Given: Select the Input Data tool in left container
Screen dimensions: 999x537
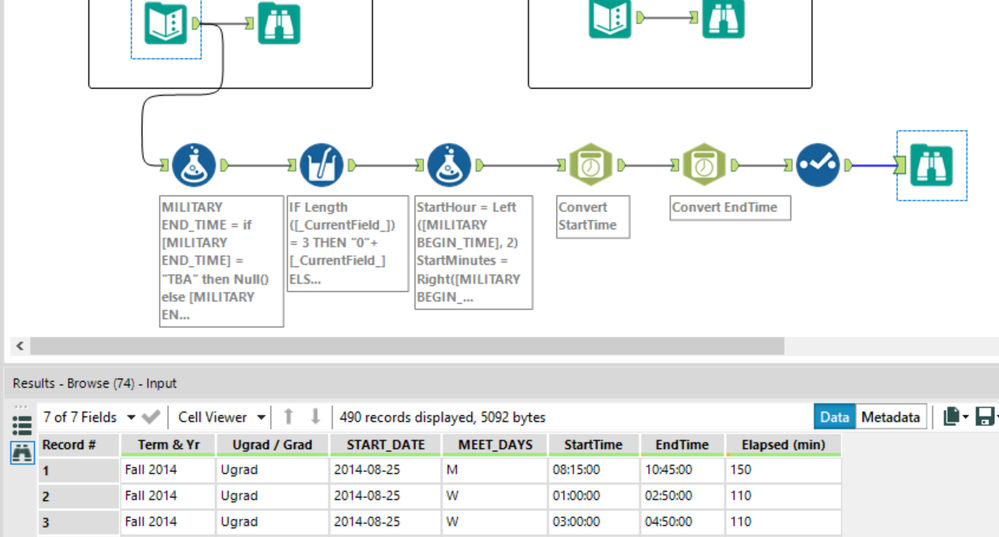Looking at the screenshot, I should 166,23.
